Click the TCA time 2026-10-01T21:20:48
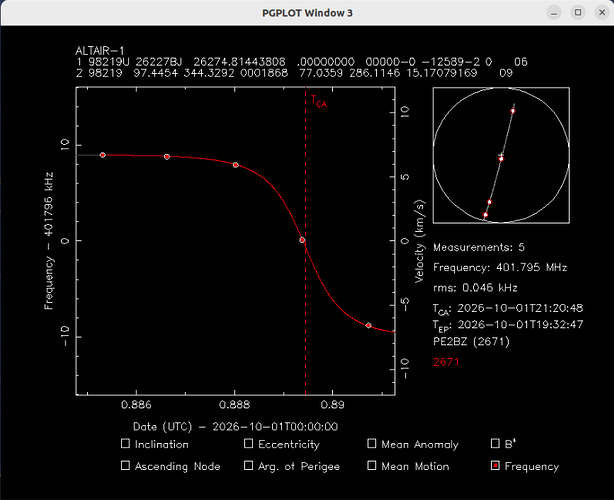The width and height of the screenshot is (614, 500). 508,309
